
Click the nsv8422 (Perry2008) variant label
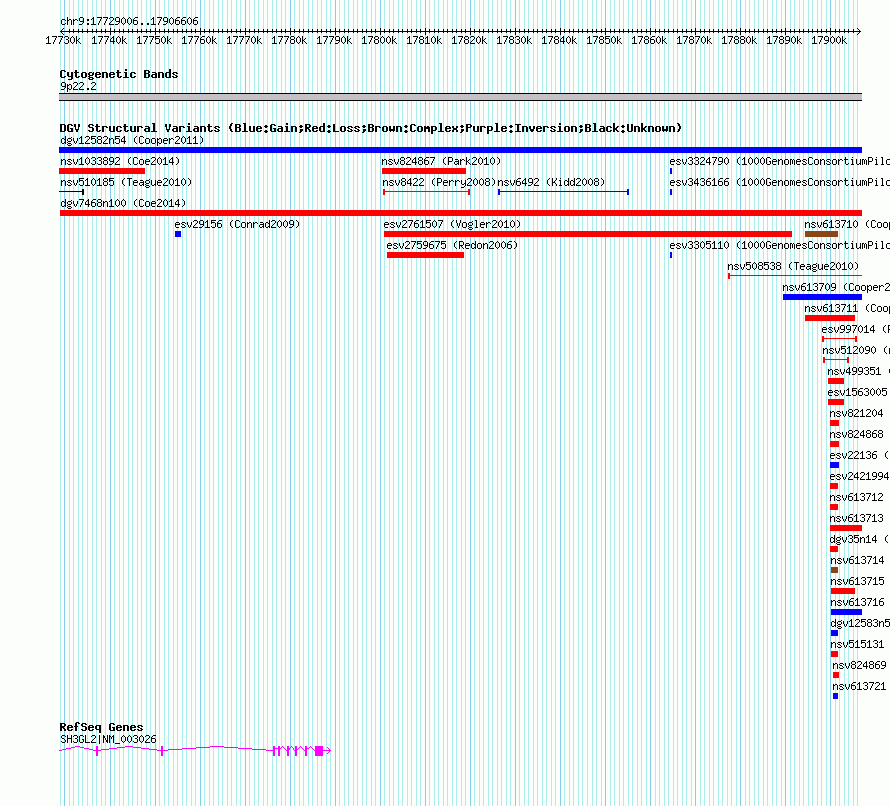(439, 182)
